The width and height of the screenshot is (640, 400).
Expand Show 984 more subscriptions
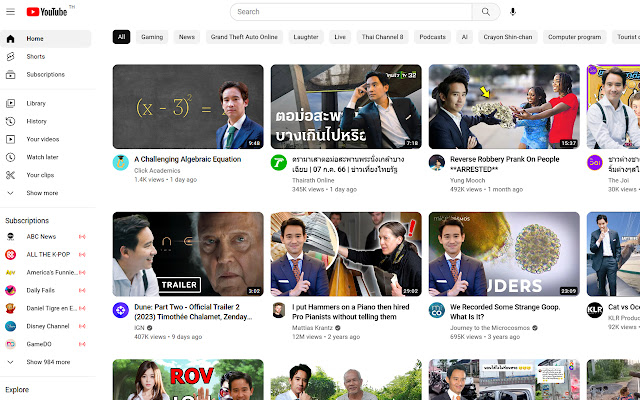pyautogui.click(x=48, y=362)
